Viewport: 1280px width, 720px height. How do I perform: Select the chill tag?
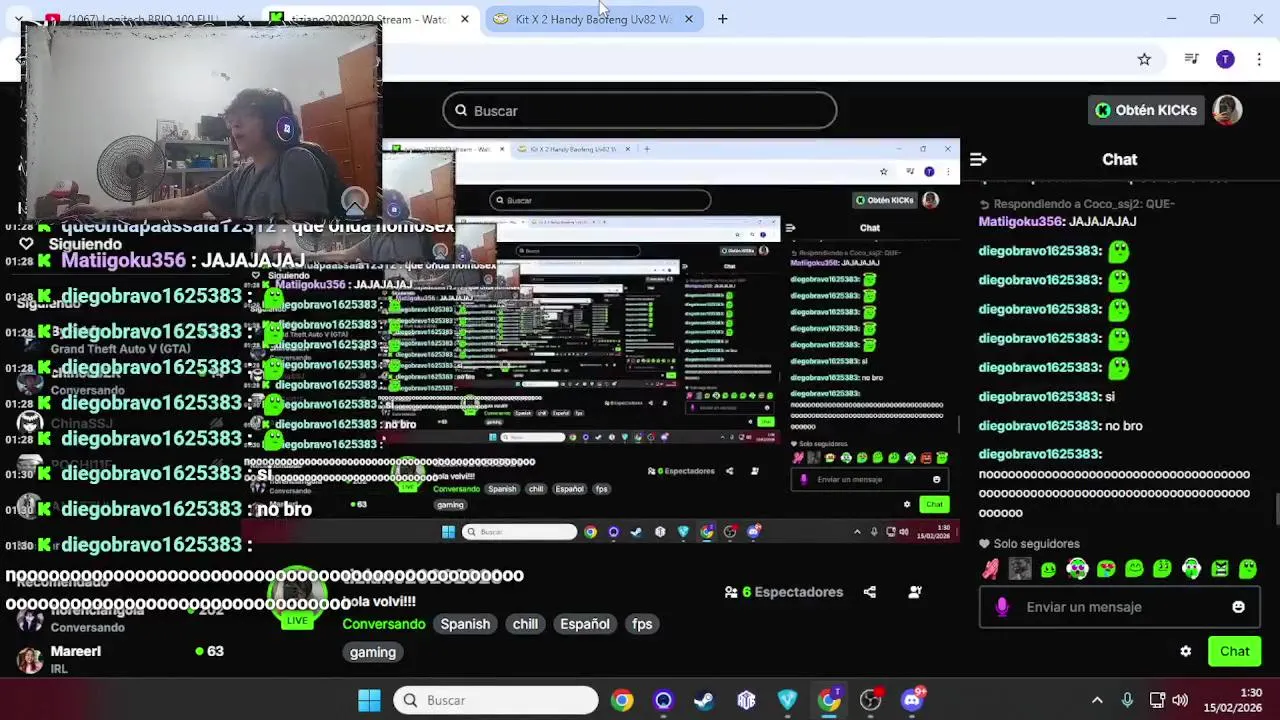(x=525, y=624)
